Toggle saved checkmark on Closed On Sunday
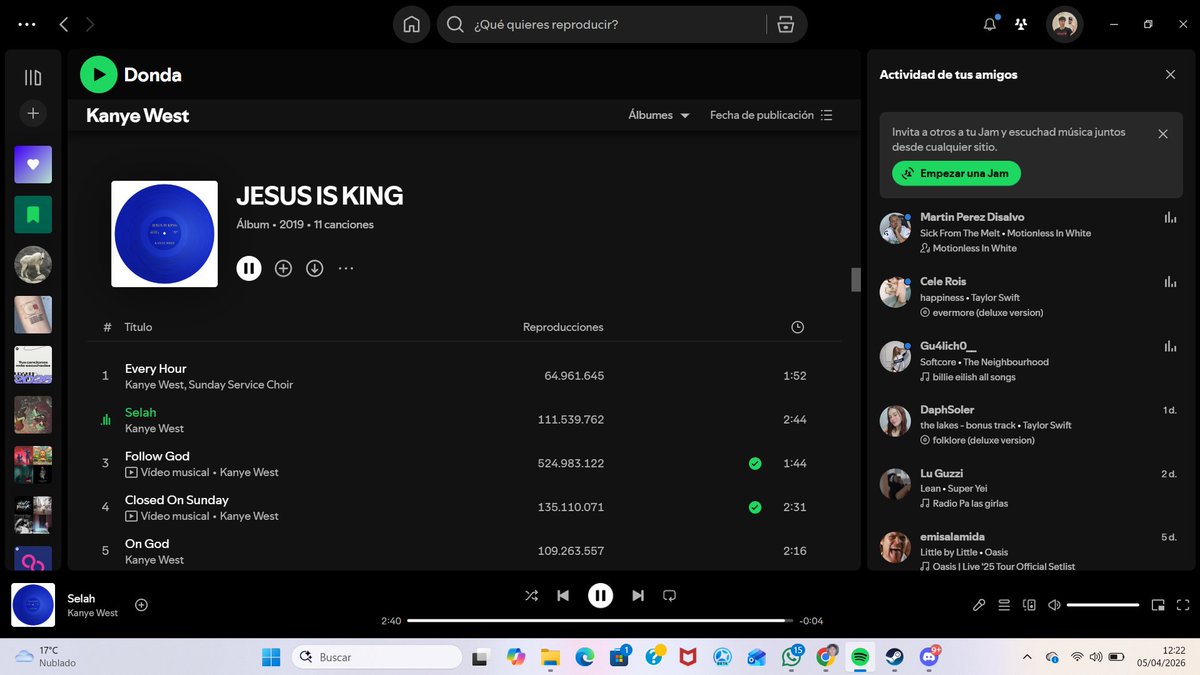 coord(755,507)
